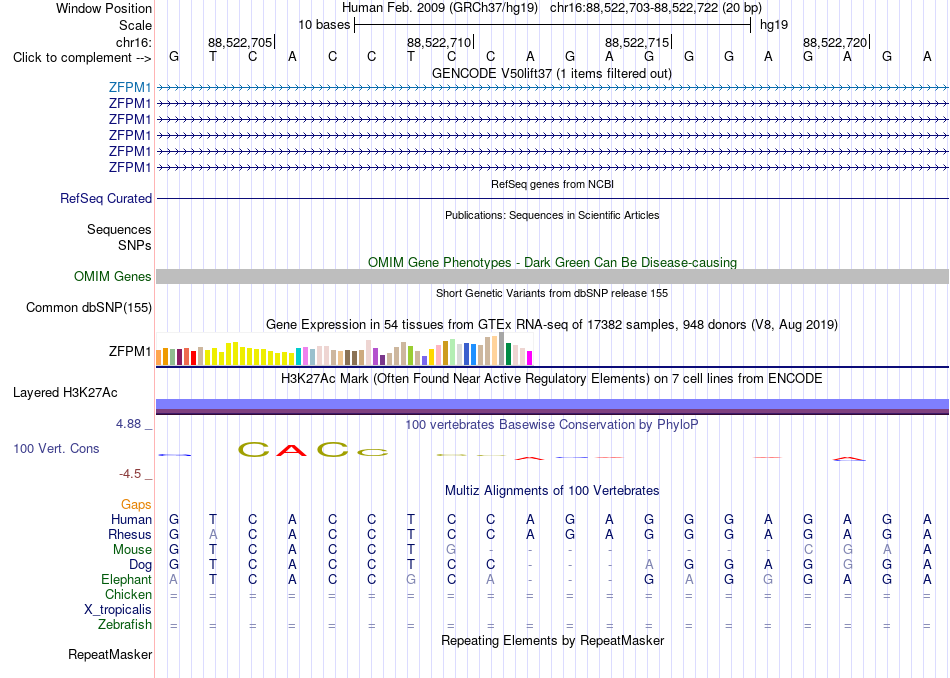Click the -4.5 PhyloP lower scale value

coord(130,474)
